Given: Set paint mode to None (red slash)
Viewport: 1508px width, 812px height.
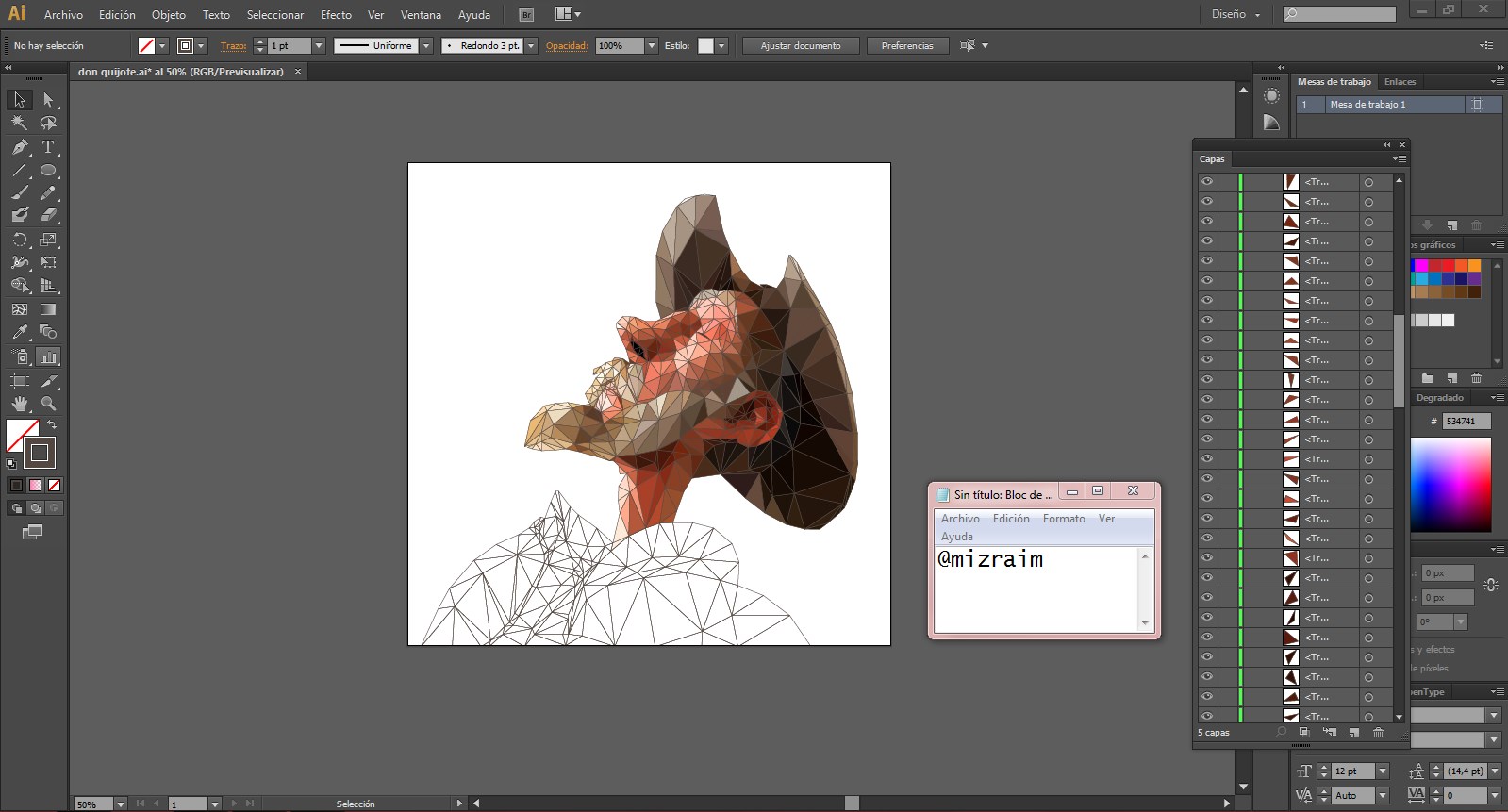Looking at the screenshot, I should click(x=54, y=486).
